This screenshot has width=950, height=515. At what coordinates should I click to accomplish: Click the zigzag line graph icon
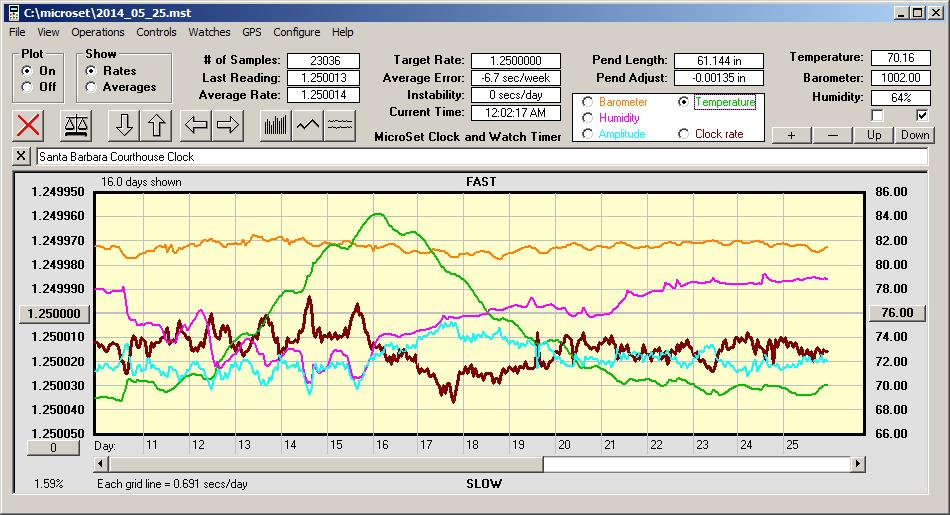[308, 125]
